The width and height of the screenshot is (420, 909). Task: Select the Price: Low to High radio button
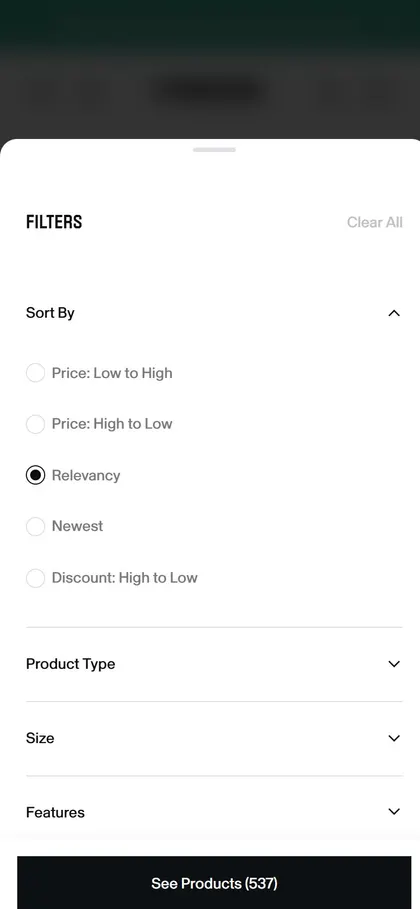35,373
